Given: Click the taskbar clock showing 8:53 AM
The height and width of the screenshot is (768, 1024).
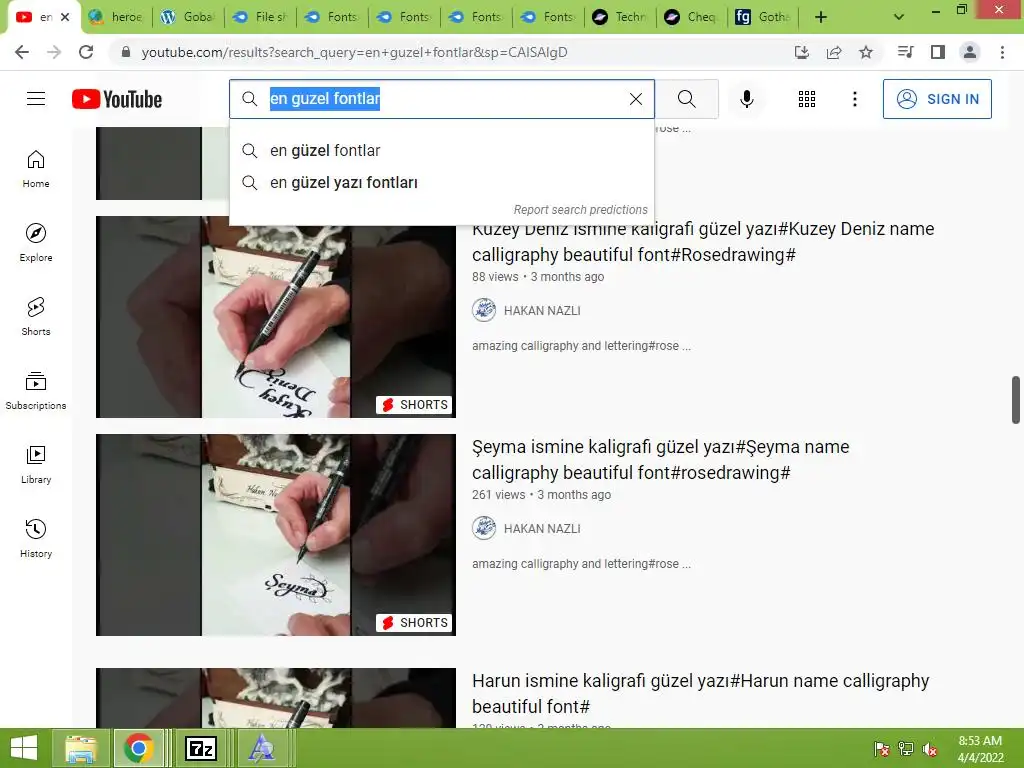Looking at the screenshot, I should 980,749.
